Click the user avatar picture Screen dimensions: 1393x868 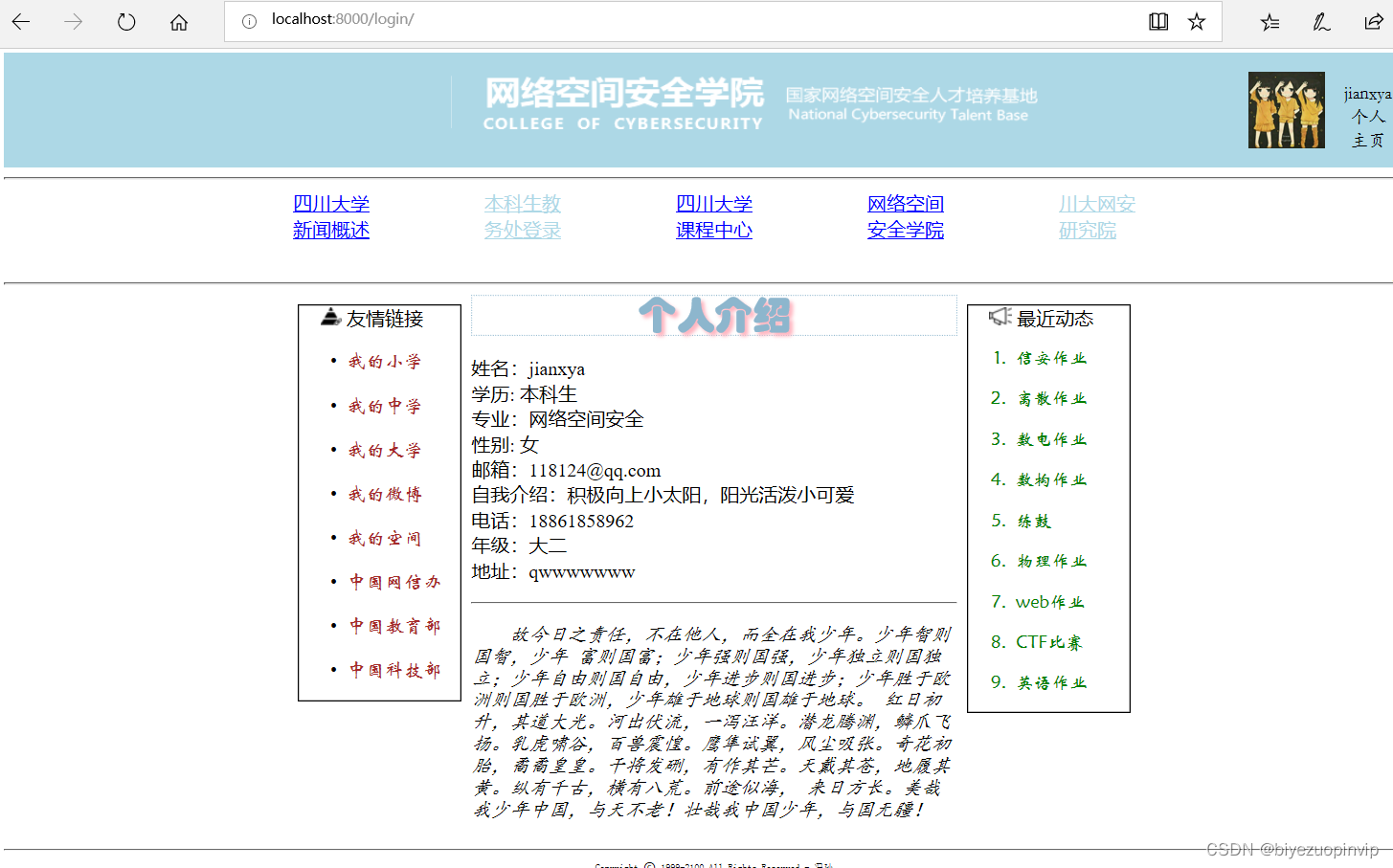[x=1287, y=110]
